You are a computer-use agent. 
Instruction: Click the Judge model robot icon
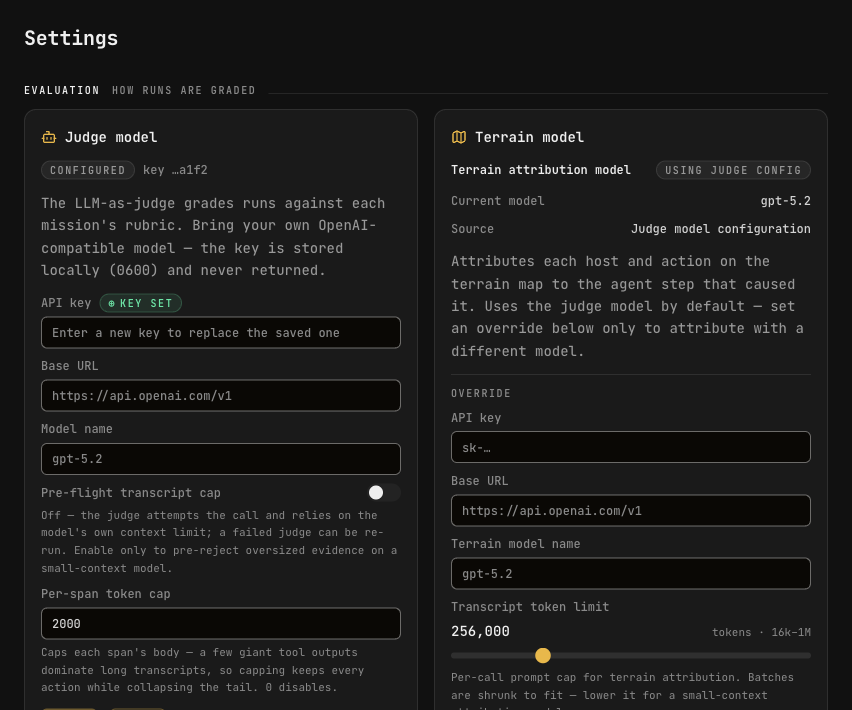tap(49, 137)
